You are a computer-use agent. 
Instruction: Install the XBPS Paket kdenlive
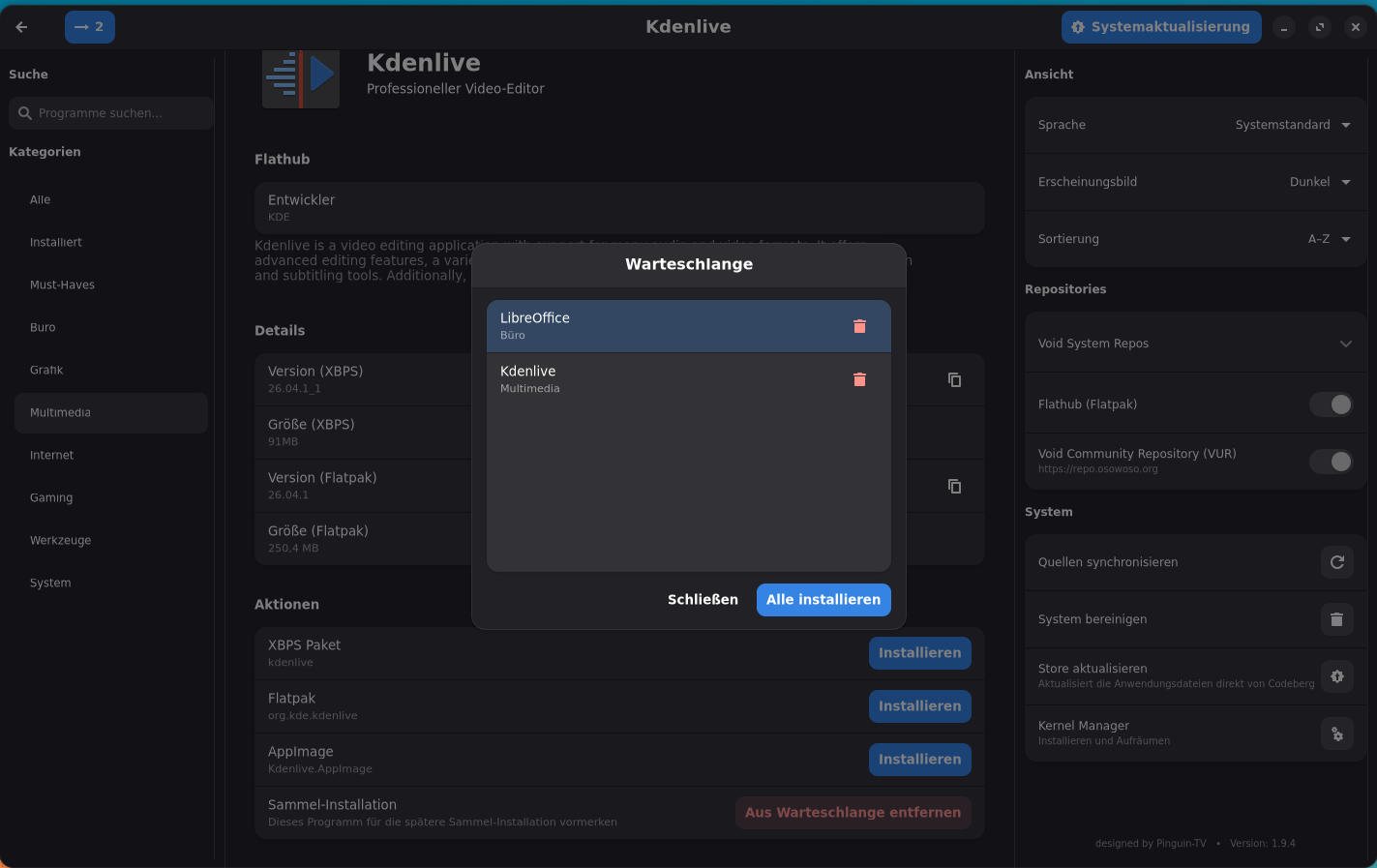[x=919, y=653]
